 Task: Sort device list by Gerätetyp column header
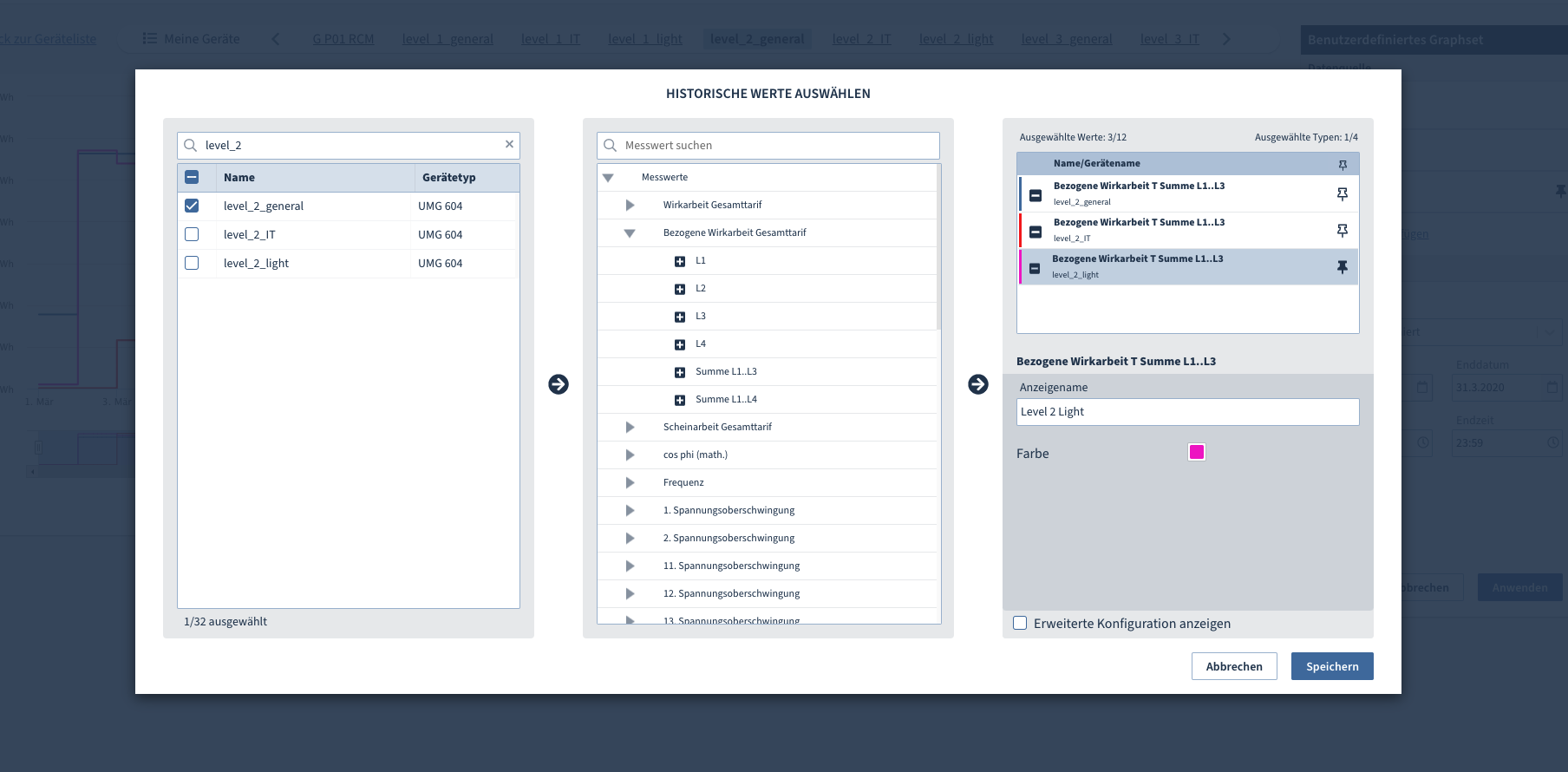pyautogui.click(x=449, y=178)
